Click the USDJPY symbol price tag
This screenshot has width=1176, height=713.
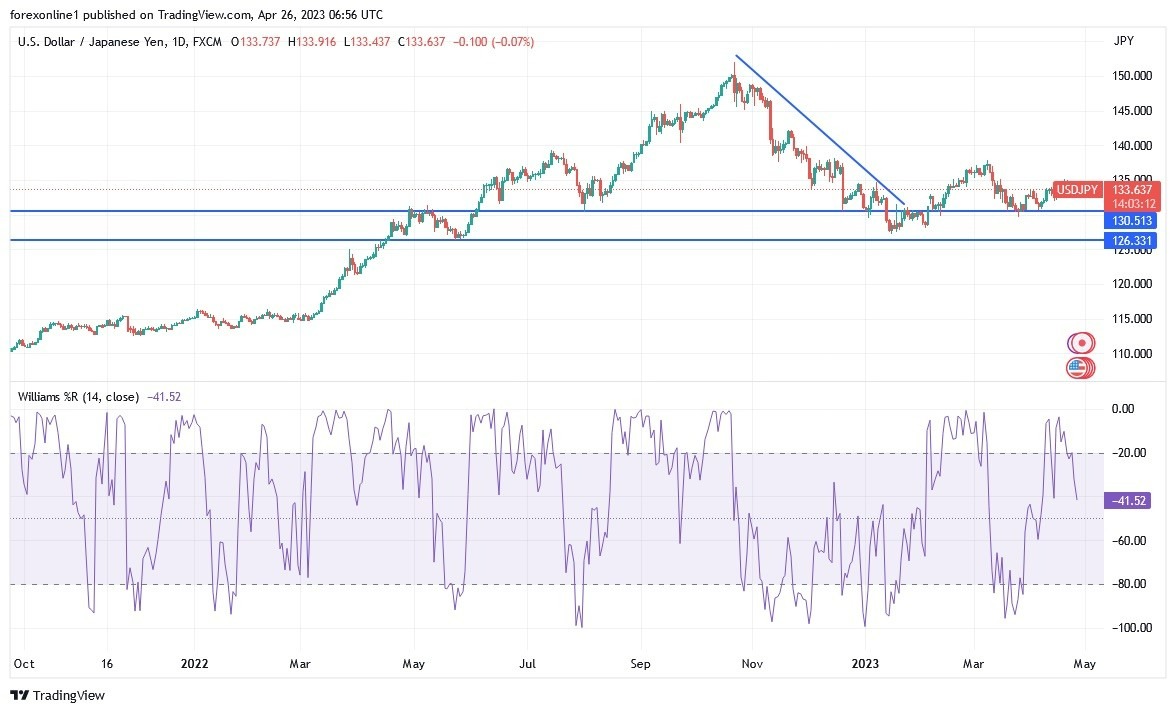tap(1077, 190)
